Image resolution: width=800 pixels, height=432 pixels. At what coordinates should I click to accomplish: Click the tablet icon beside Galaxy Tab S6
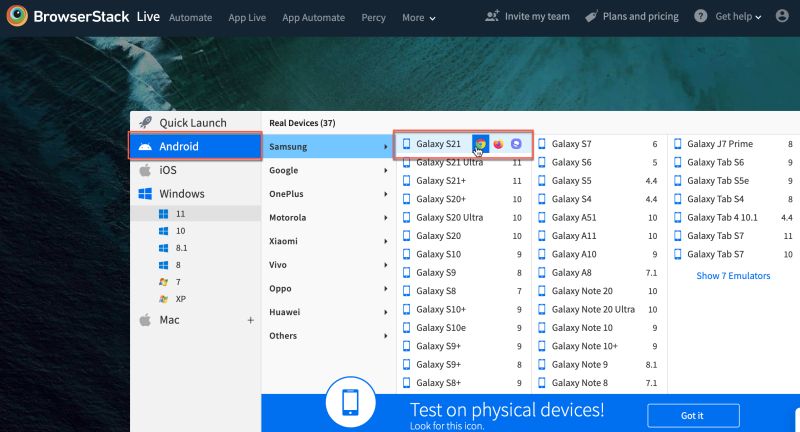coord(678,162)
